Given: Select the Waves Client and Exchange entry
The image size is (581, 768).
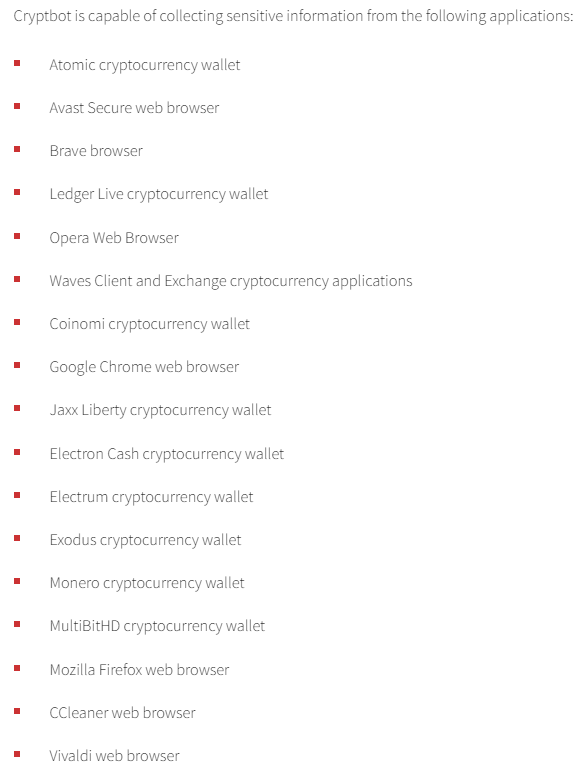Looking at the screenshot, I should (231, 281).
